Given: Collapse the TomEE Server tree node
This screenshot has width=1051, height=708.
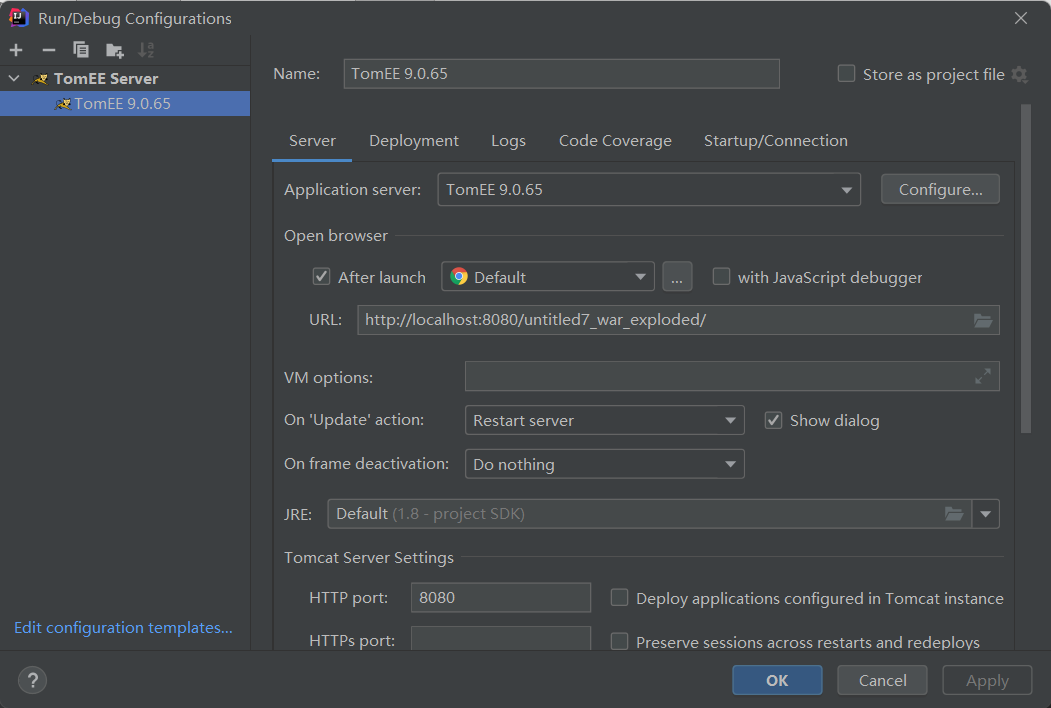Looking at the screenshot, I should pos(14,78).
